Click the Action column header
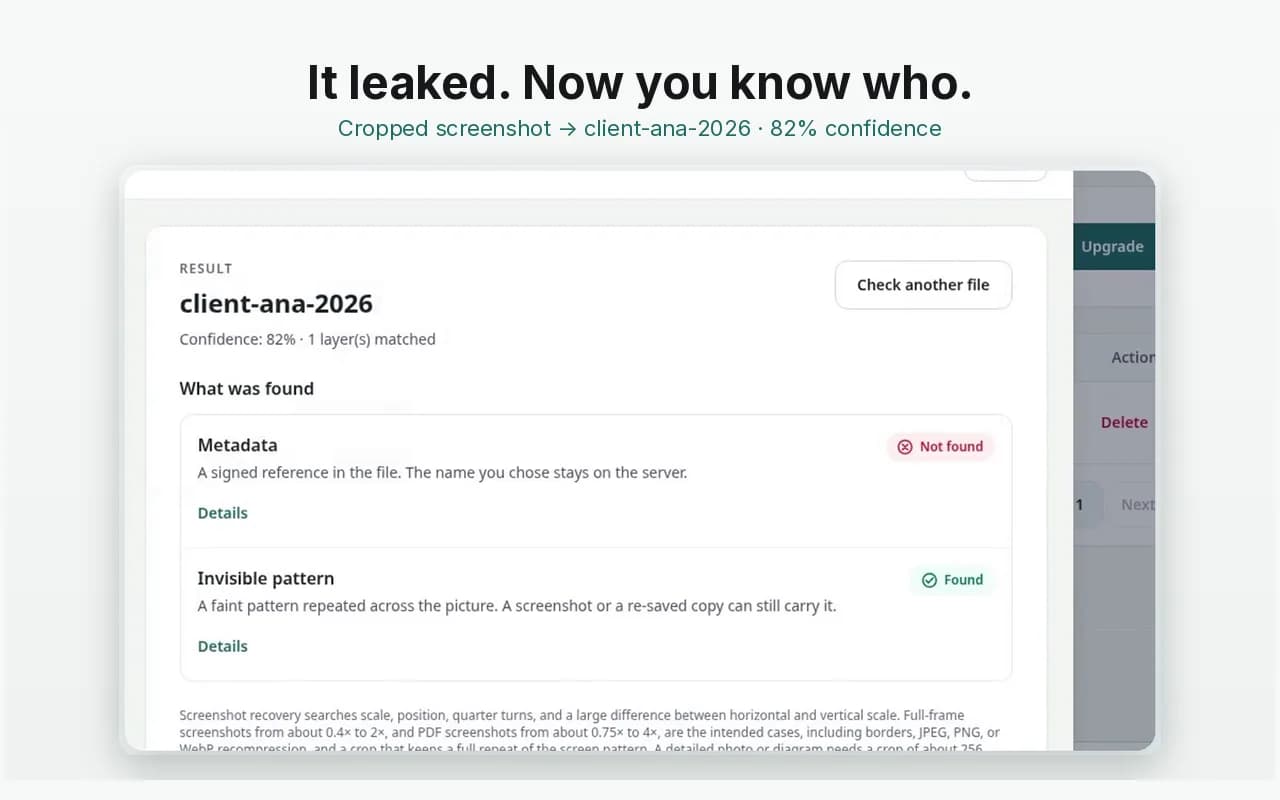This screenshot has height=800, width=1280. [x=1133, y=357]
